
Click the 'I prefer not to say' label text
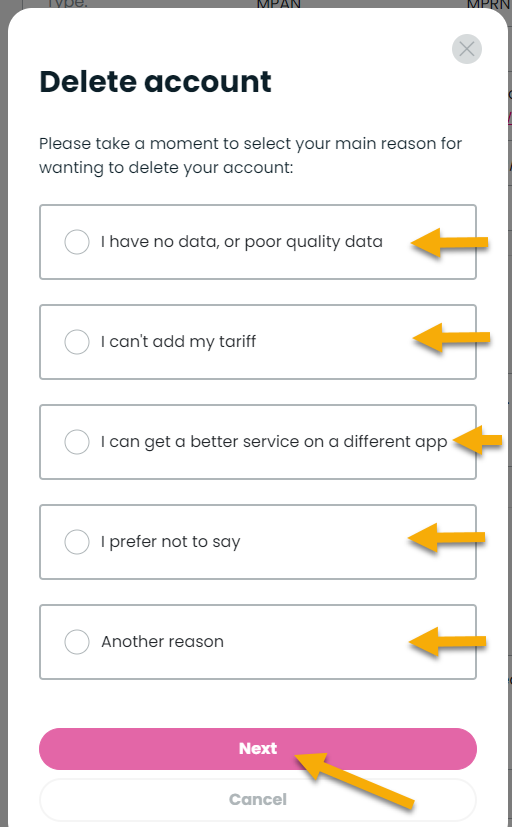click(171, 542)
